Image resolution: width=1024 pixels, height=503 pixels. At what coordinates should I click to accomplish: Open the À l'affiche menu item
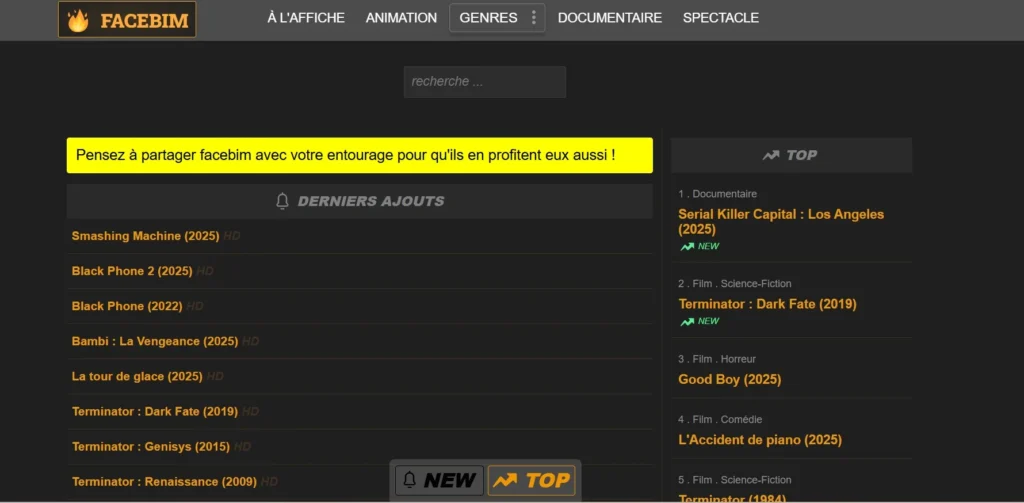point(306,18)
